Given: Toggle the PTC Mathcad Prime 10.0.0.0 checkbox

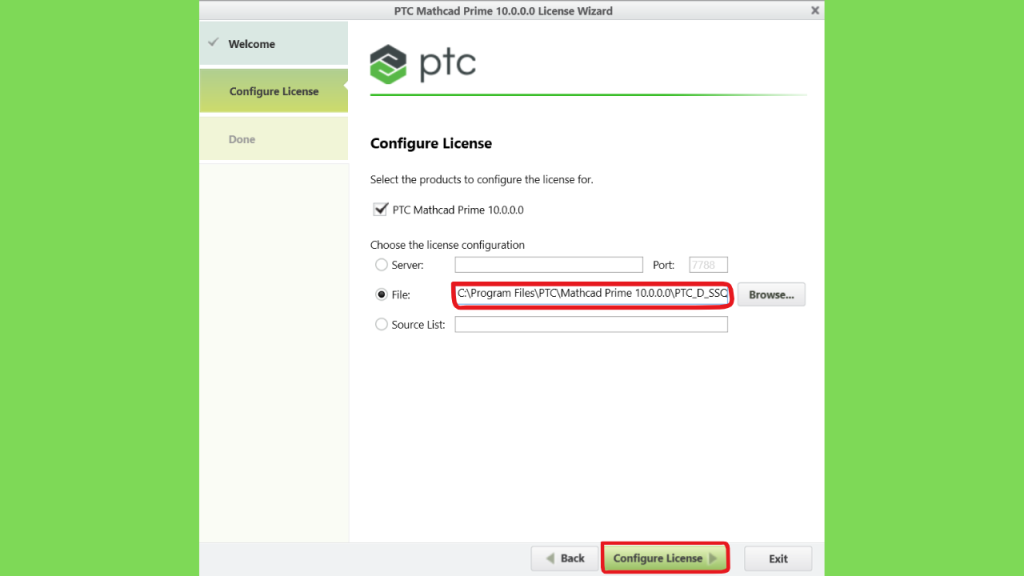Looking at the screenshot, I should coord(380,209).
